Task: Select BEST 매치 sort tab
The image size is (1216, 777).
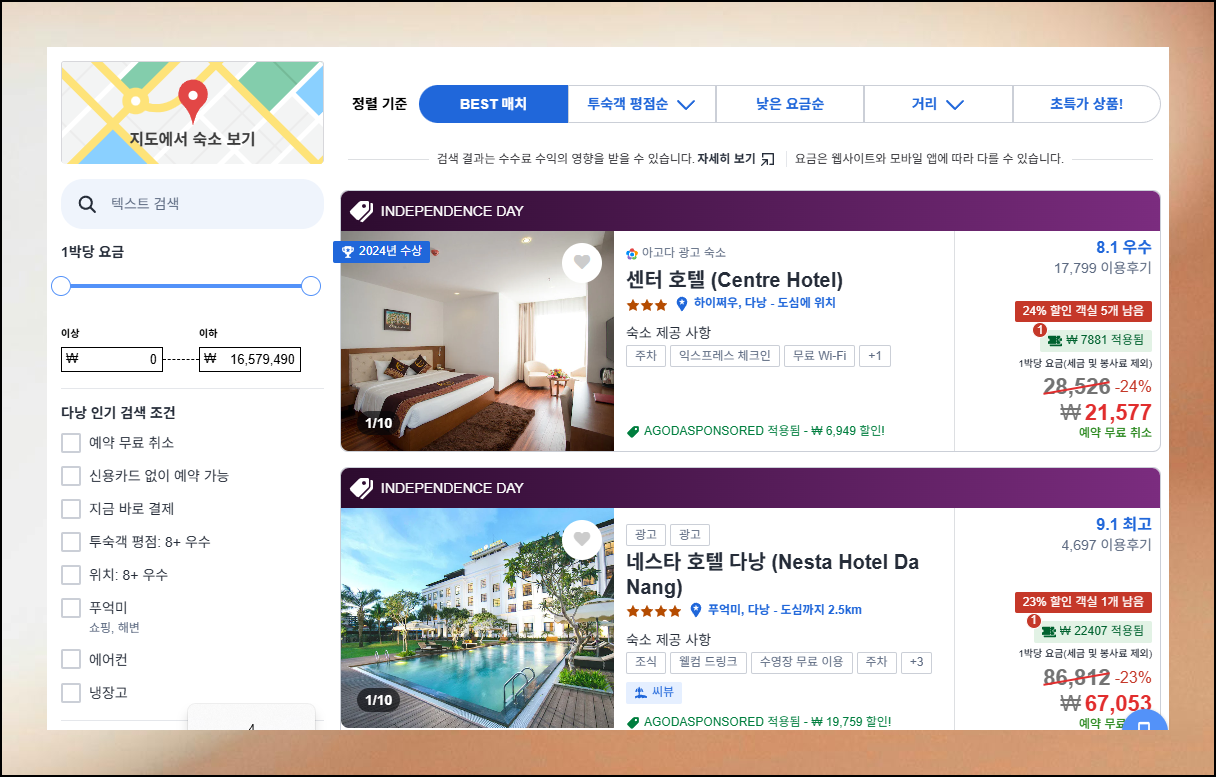Action: coord(493,104)
